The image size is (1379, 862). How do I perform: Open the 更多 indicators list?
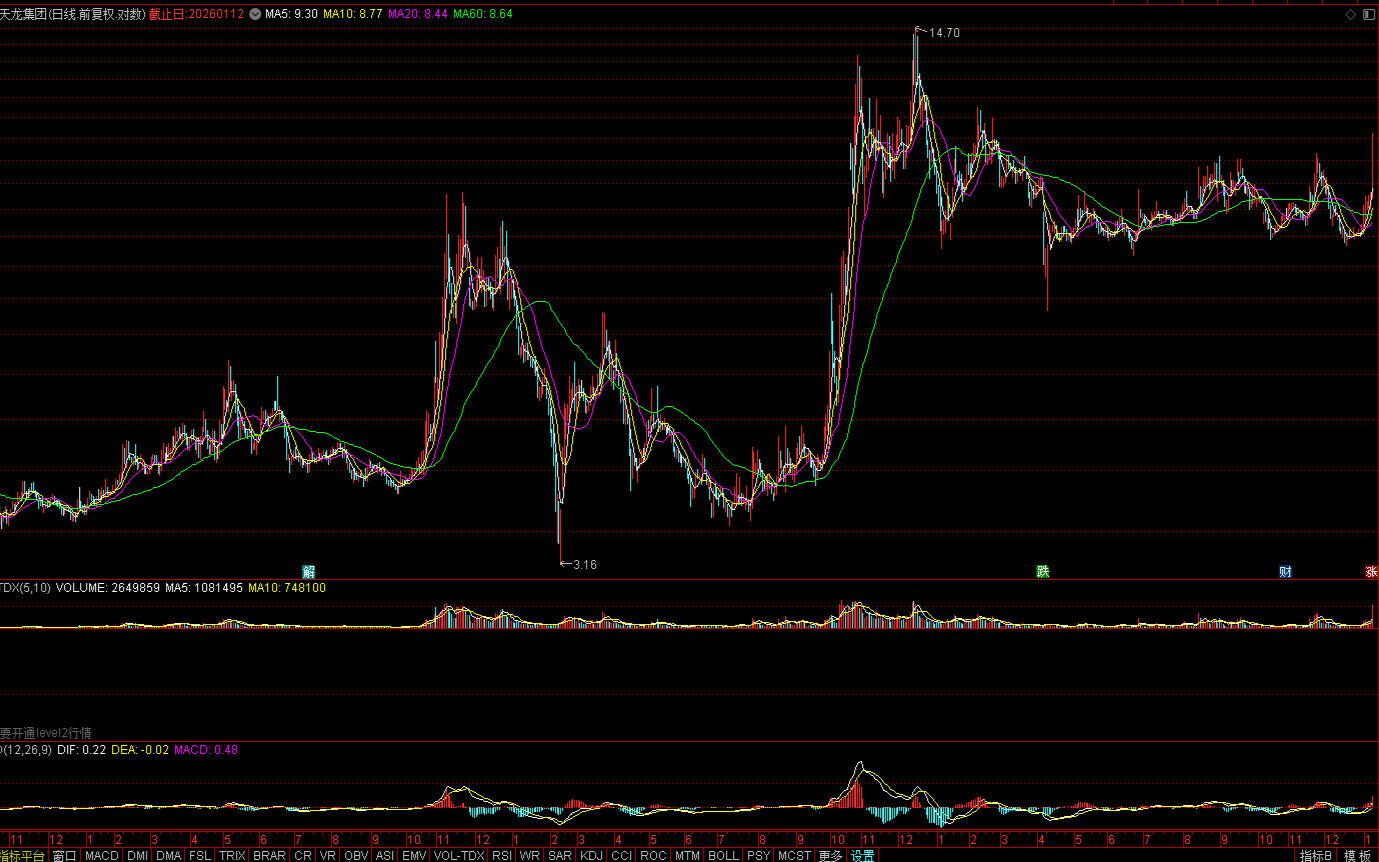pyautogui.click(x=830, y=855)
